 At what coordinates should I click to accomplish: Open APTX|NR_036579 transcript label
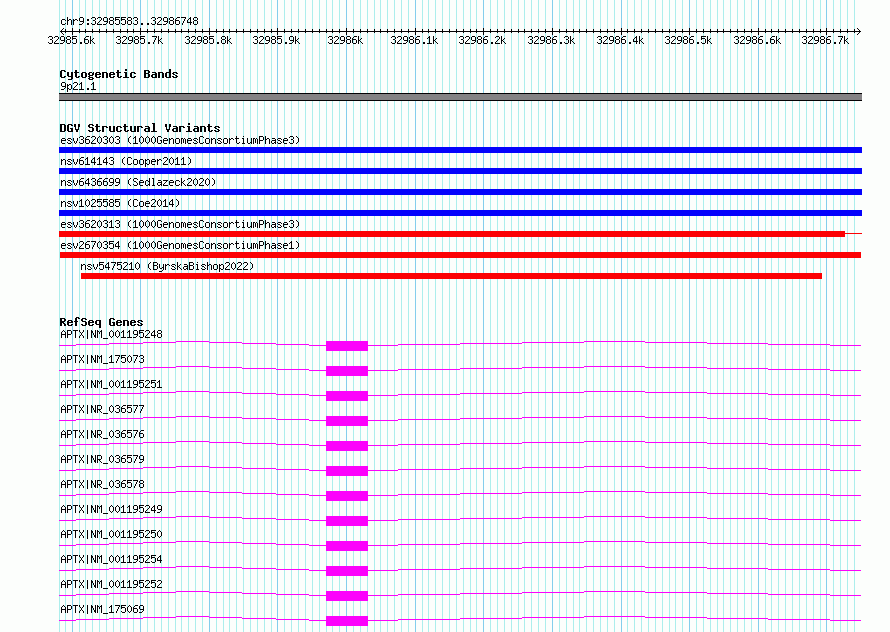pos(102,459)
